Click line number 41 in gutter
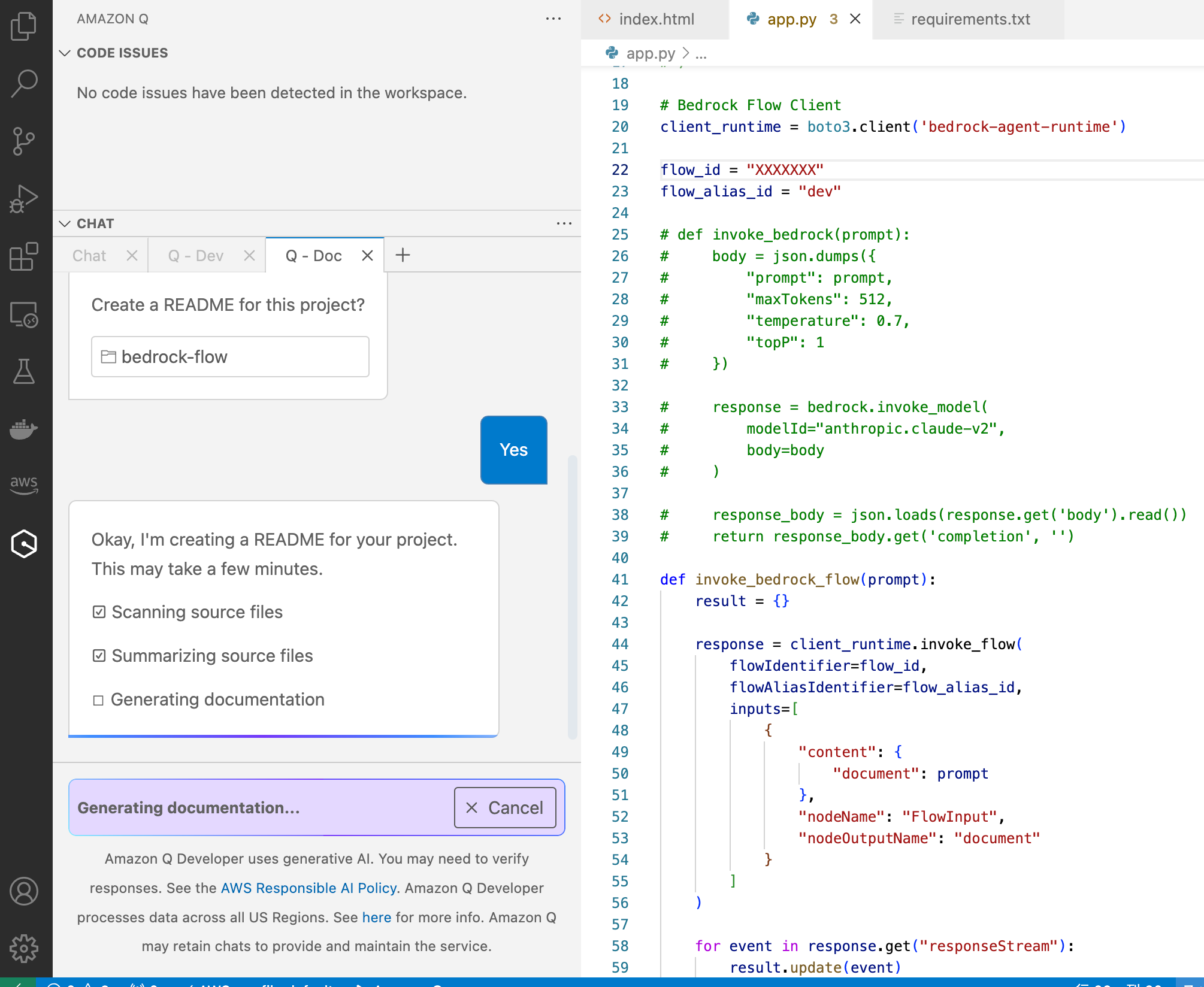The height and width of the screenshot is (987, 1204). [x=620, y=580]
